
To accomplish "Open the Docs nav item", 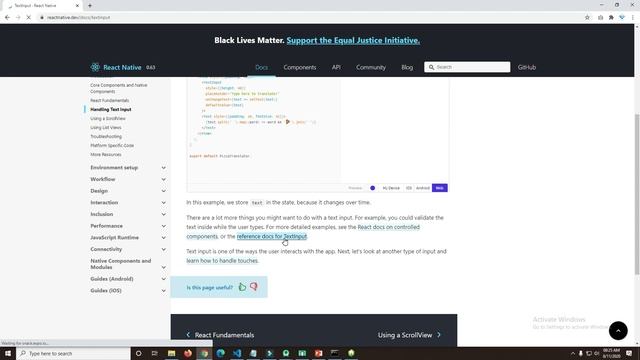I will (261, 67).
